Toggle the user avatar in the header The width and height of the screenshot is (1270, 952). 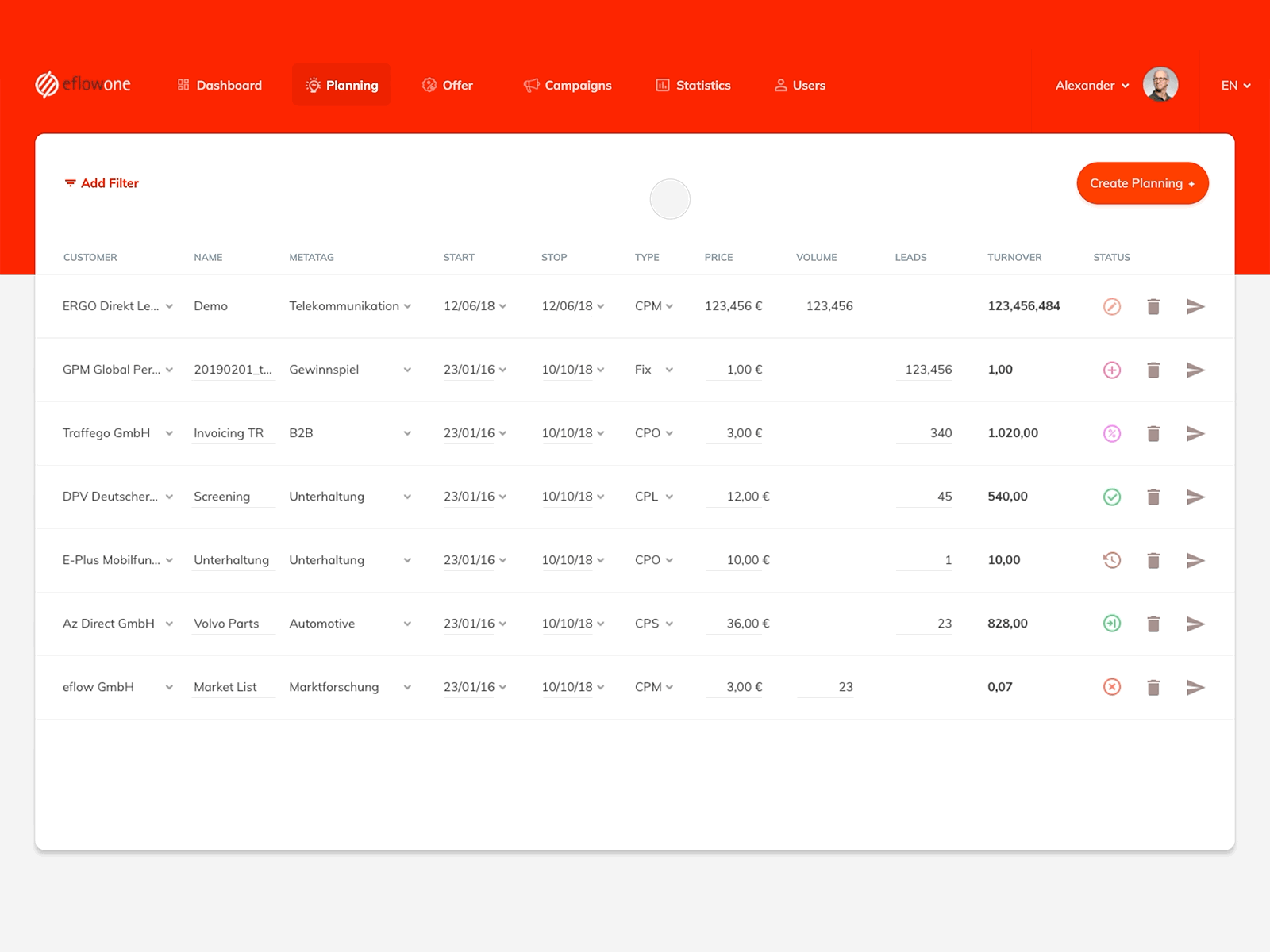point(1160,85)
